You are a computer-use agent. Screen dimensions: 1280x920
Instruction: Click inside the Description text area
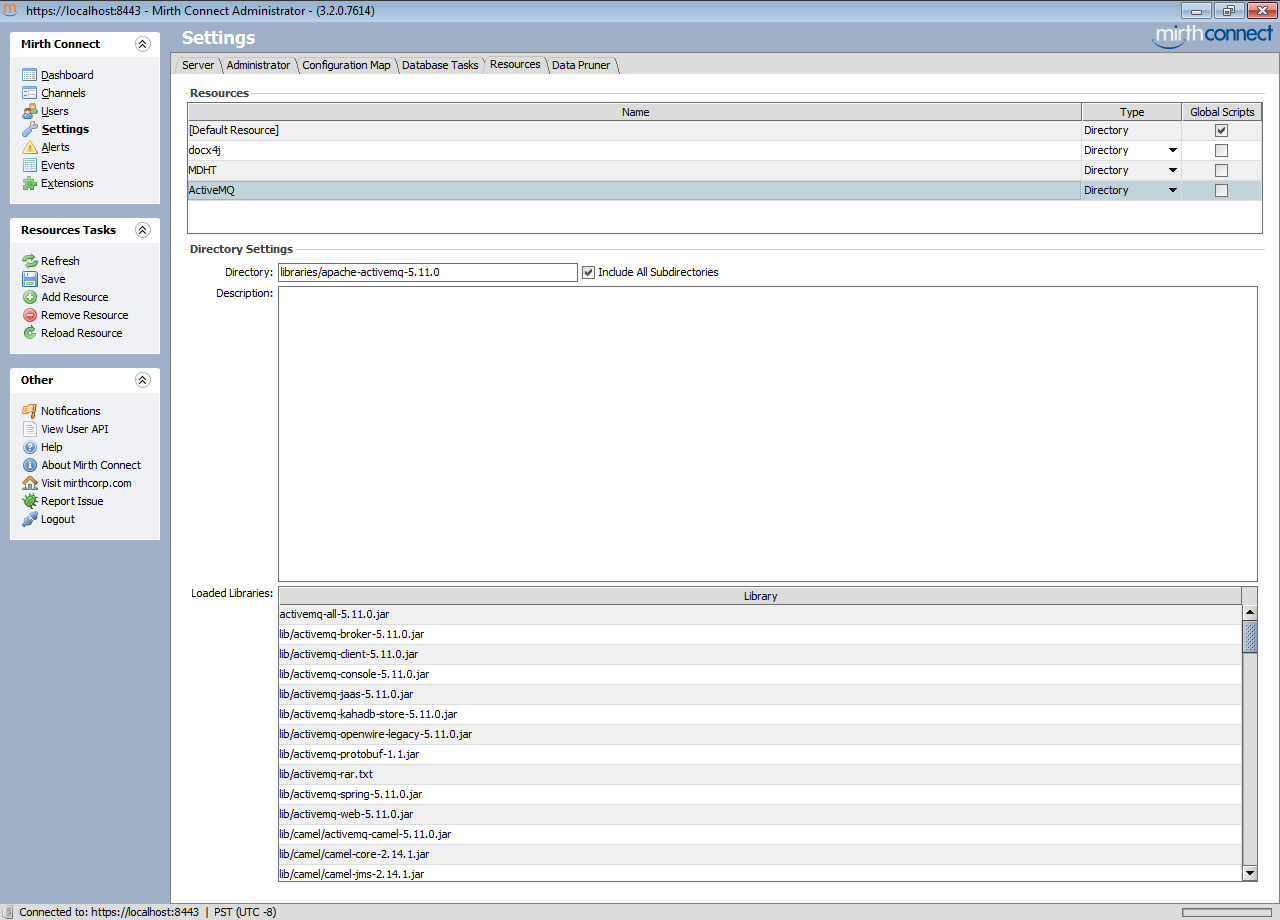tap(767, 434)
